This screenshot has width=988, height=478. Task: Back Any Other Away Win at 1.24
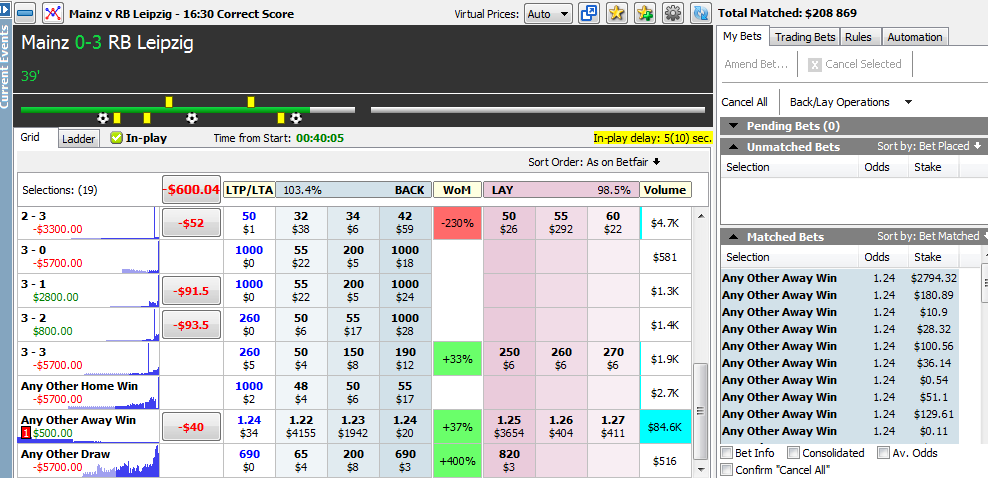coord(405,427)
